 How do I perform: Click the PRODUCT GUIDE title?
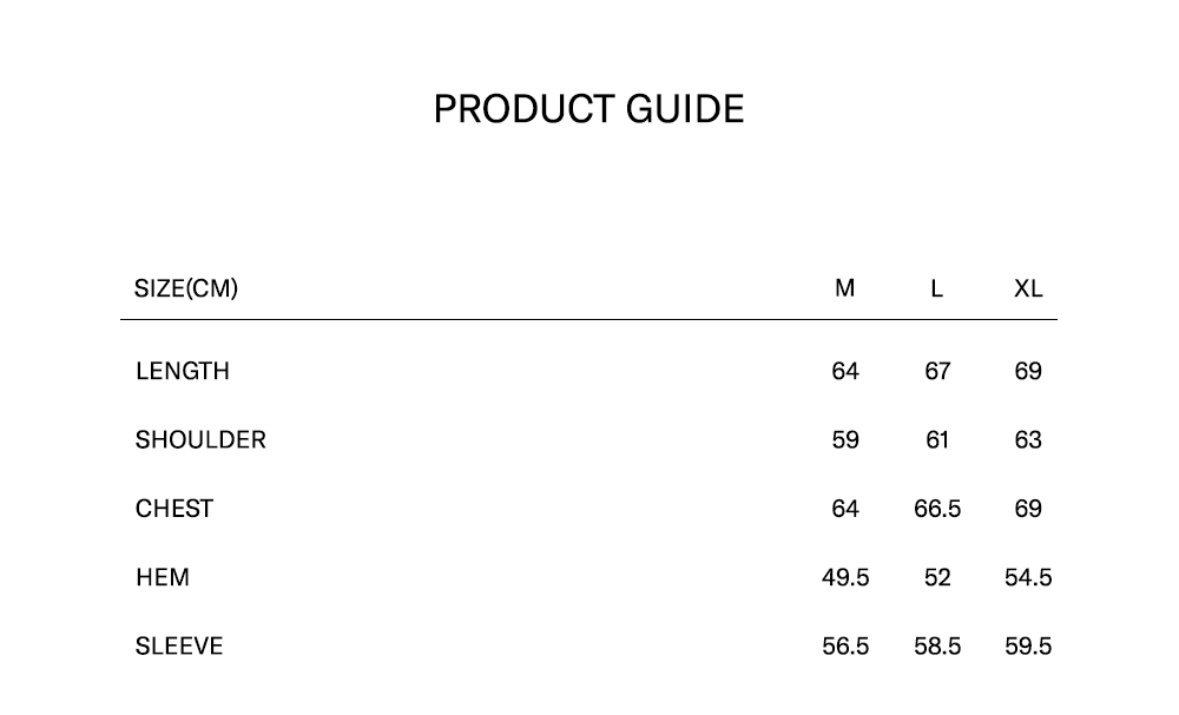(588, 109)
